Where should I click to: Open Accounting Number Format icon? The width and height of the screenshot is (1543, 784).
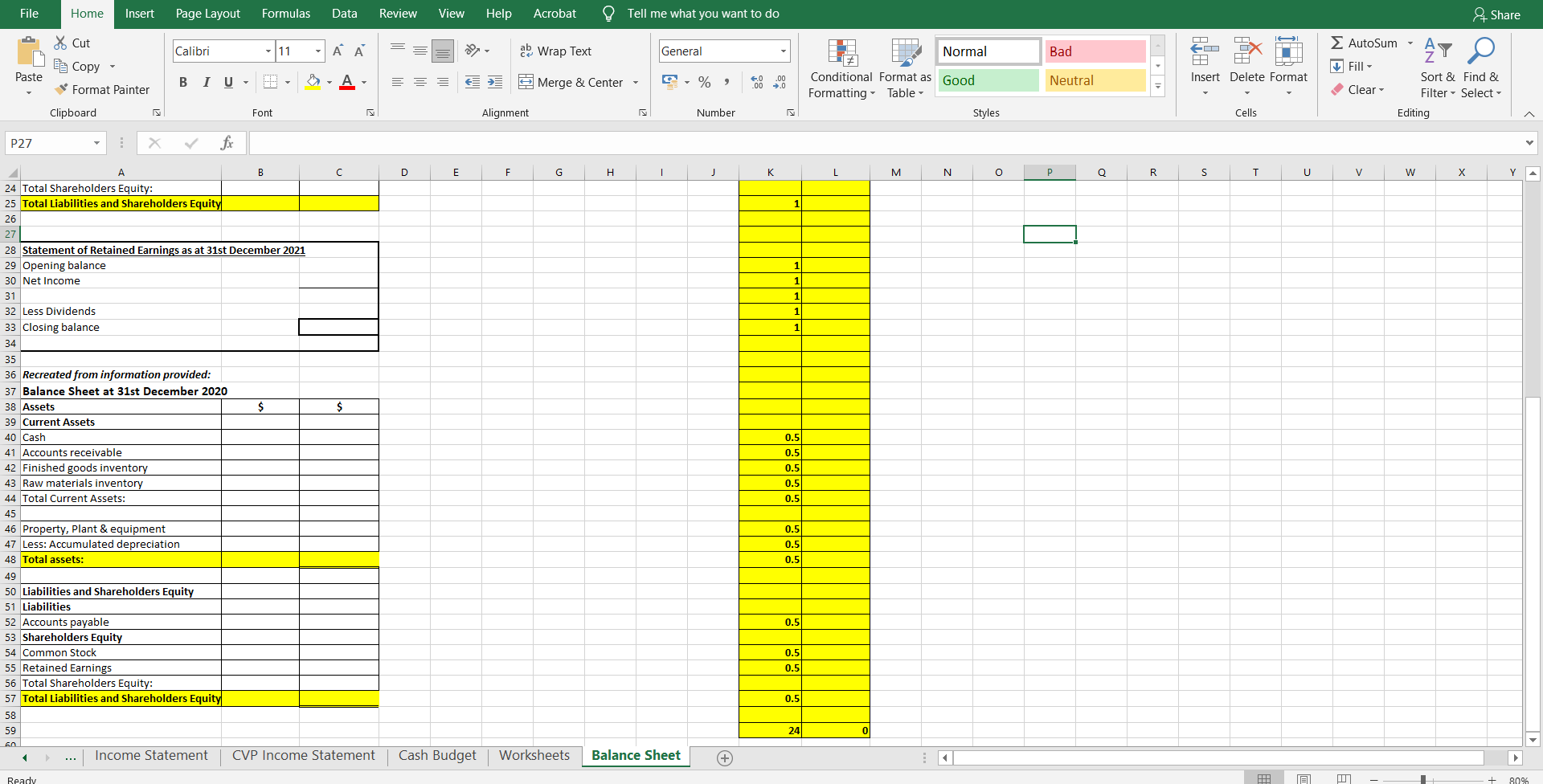pyautogui.click(x=669, y=82)
